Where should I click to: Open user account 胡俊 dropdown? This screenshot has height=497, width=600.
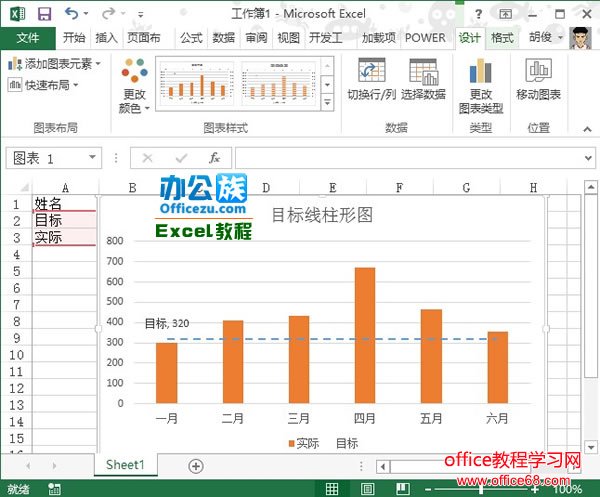[546, 37]
